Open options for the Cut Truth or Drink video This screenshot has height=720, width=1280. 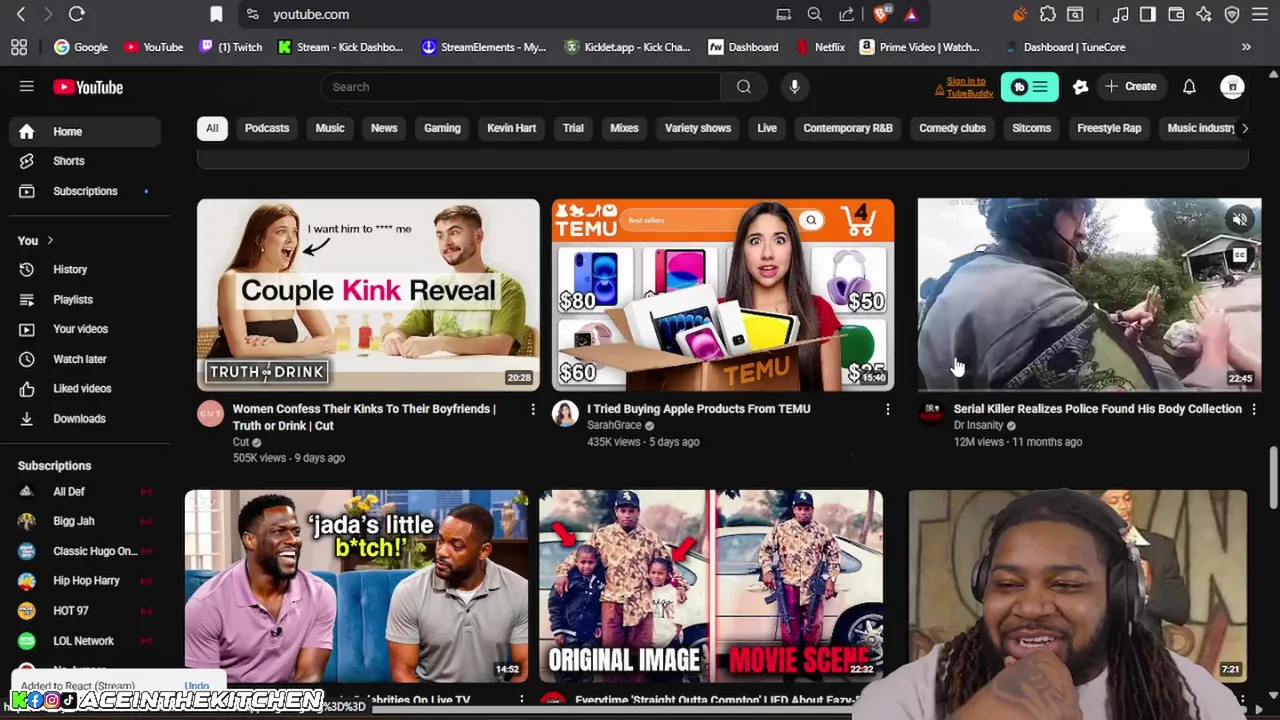[533, 409]
